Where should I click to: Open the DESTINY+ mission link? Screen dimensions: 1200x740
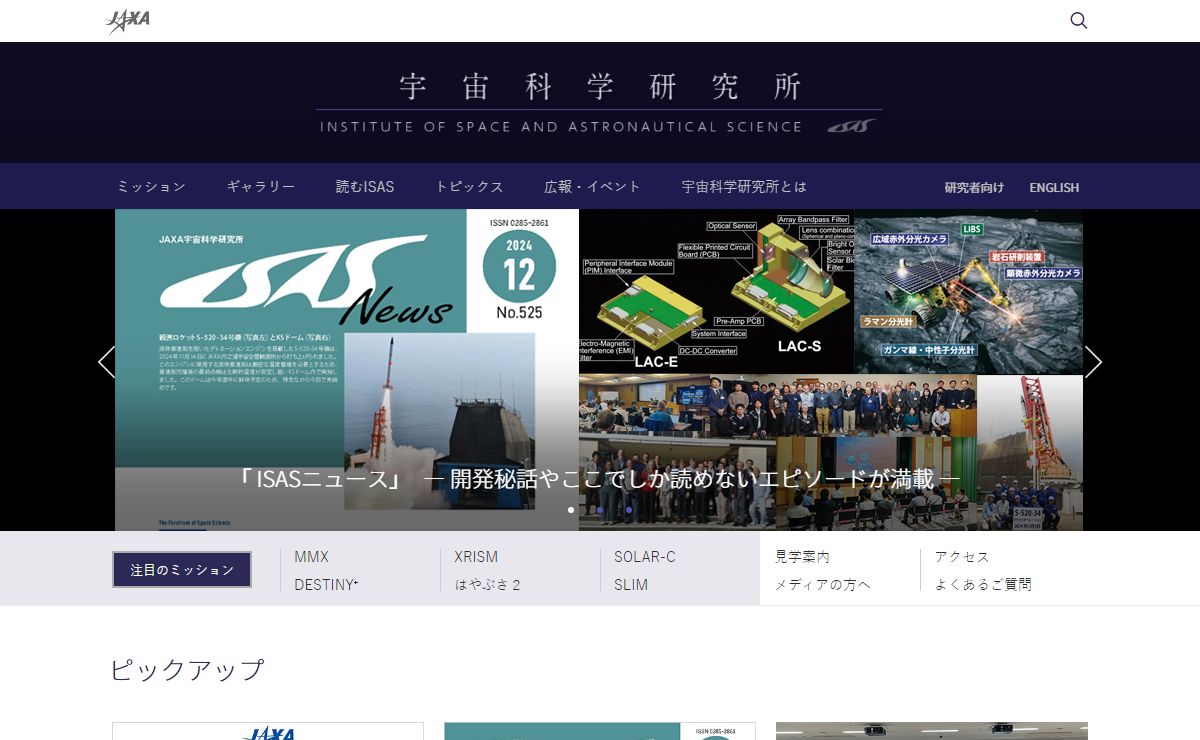coord(326,585)
